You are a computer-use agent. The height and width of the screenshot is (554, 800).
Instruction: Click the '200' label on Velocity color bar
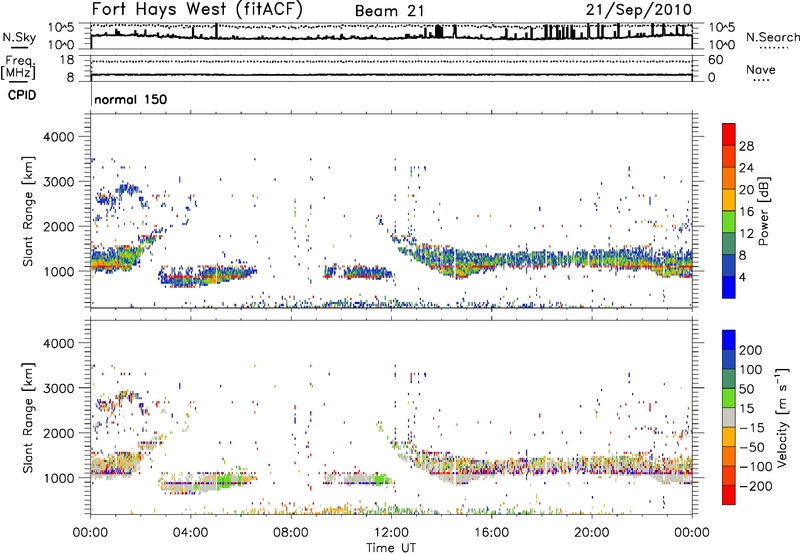tap(751, 350)
